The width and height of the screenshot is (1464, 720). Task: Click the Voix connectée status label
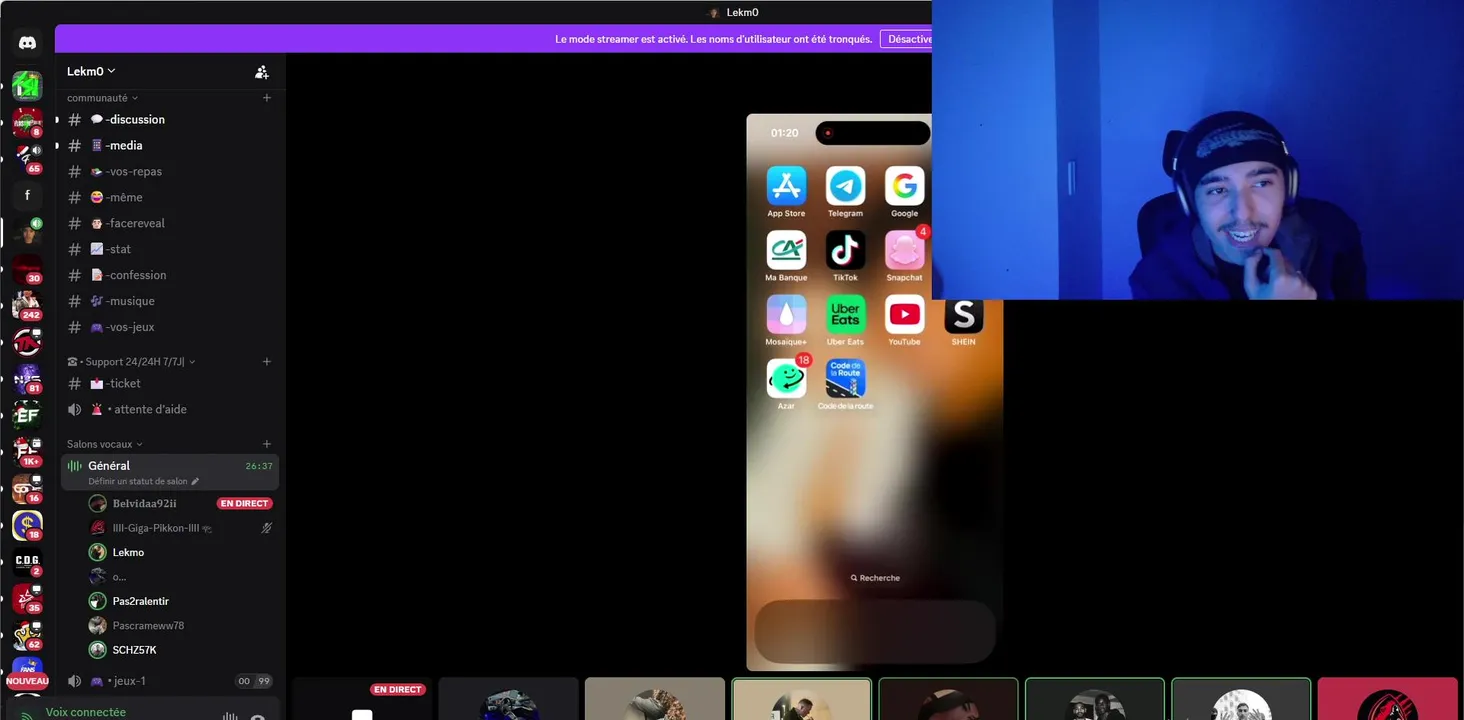pos(86,712)
